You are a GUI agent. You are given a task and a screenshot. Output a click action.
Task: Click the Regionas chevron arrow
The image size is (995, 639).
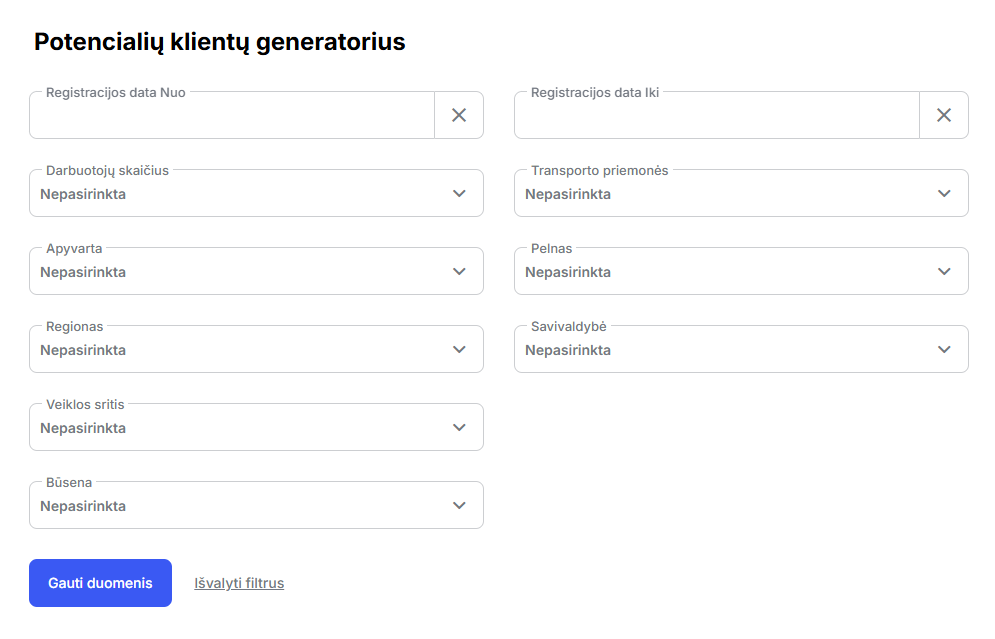(x=459, y=349)
